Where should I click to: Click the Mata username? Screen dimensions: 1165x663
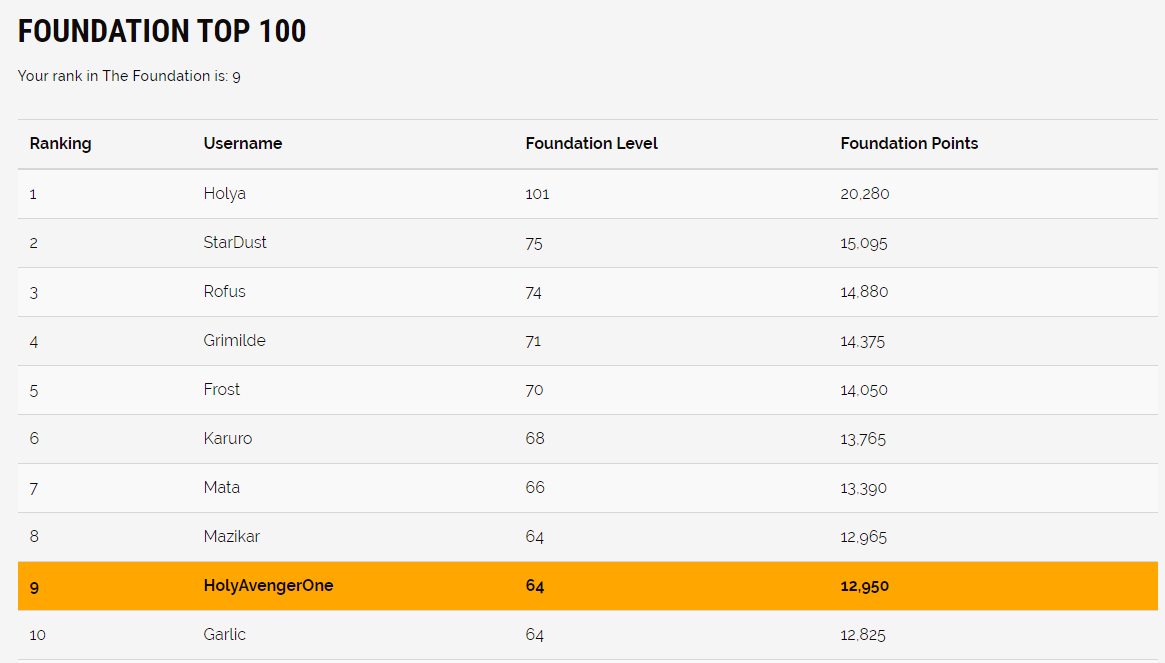coord(221,488)
